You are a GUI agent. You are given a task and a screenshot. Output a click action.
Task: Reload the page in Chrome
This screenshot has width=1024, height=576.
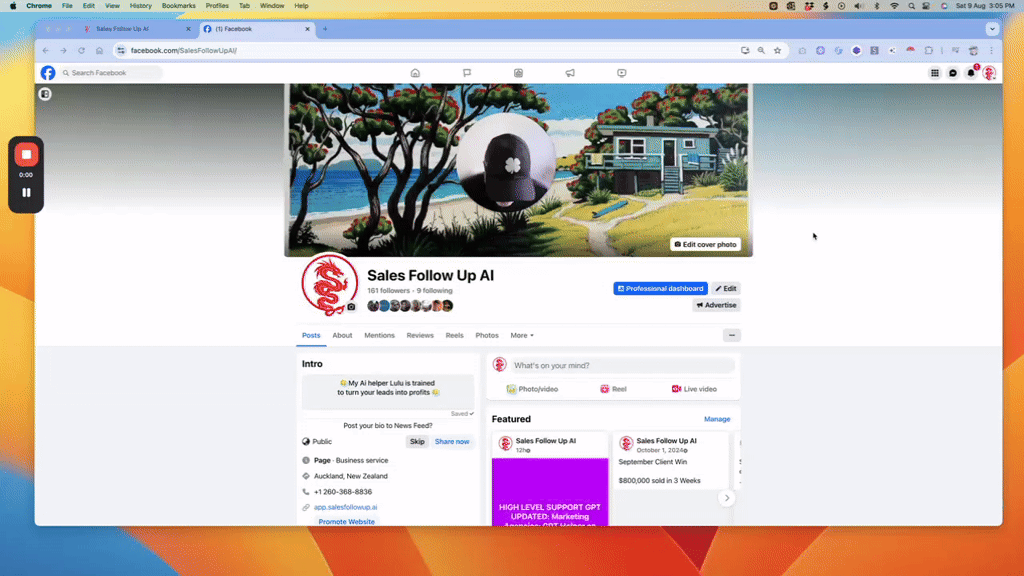pos(82,50)
